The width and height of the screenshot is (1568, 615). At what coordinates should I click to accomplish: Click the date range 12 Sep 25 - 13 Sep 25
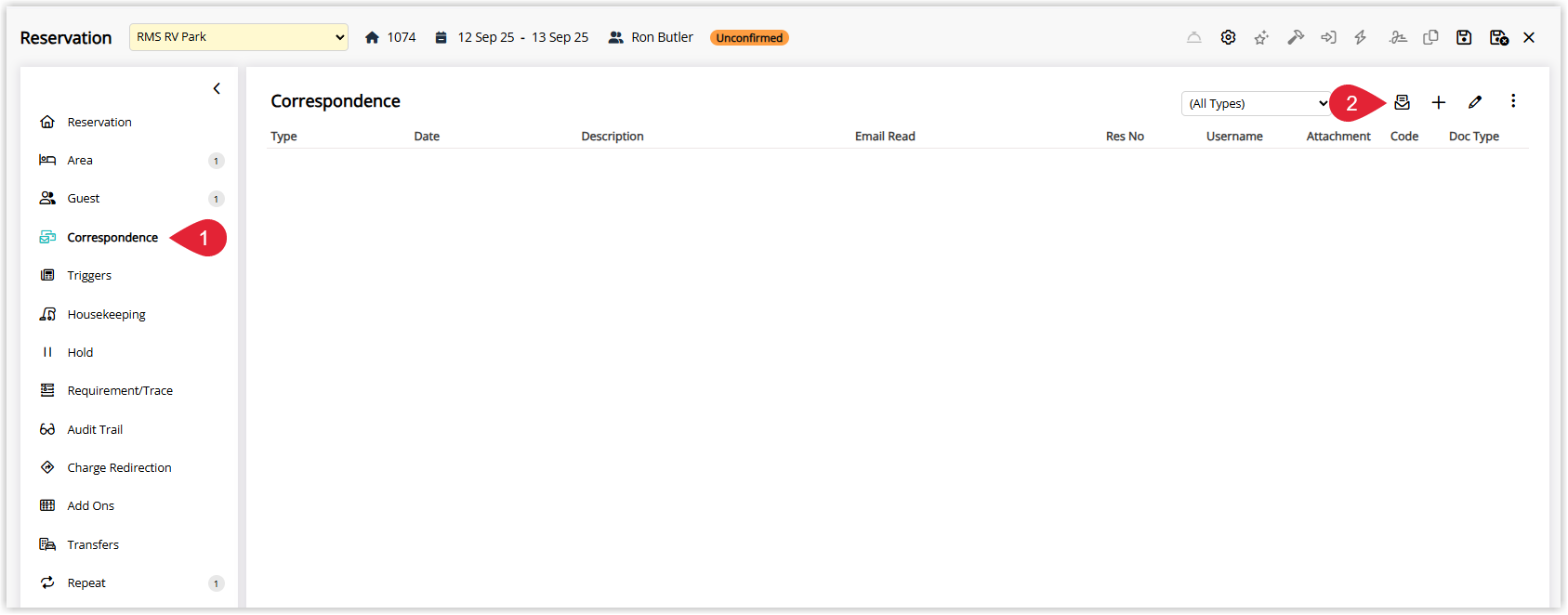(522, 37)
